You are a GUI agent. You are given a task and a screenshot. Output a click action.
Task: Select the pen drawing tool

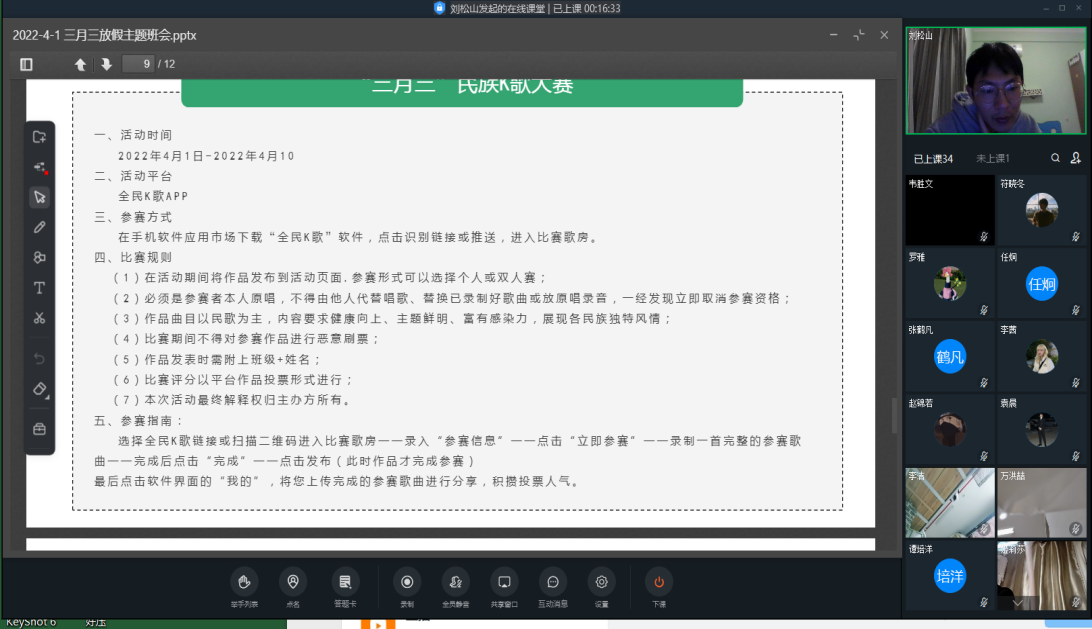(x=40, y=227)
